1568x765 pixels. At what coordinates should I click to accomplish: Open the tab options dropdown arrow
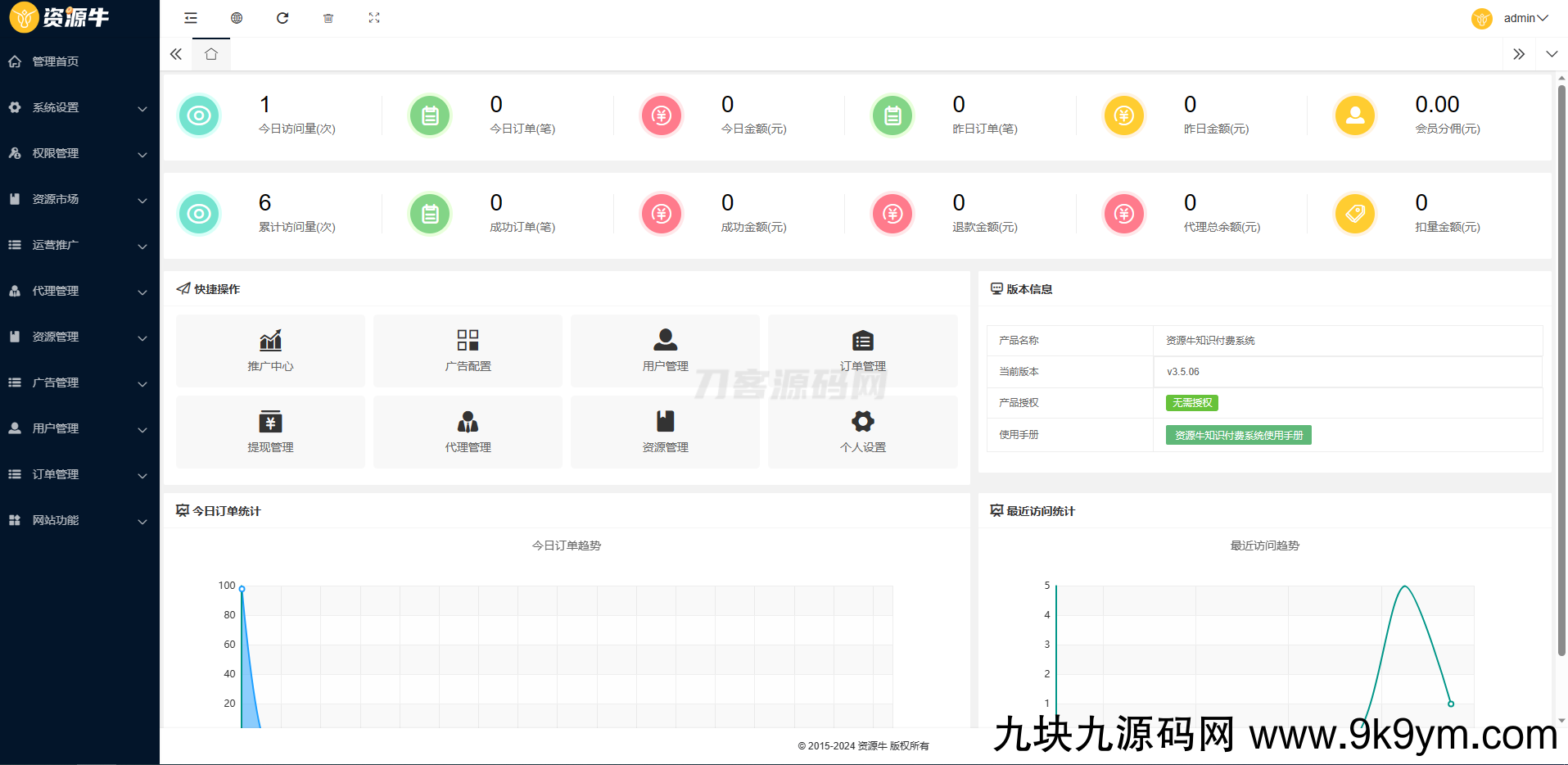tap(1551, 54)
